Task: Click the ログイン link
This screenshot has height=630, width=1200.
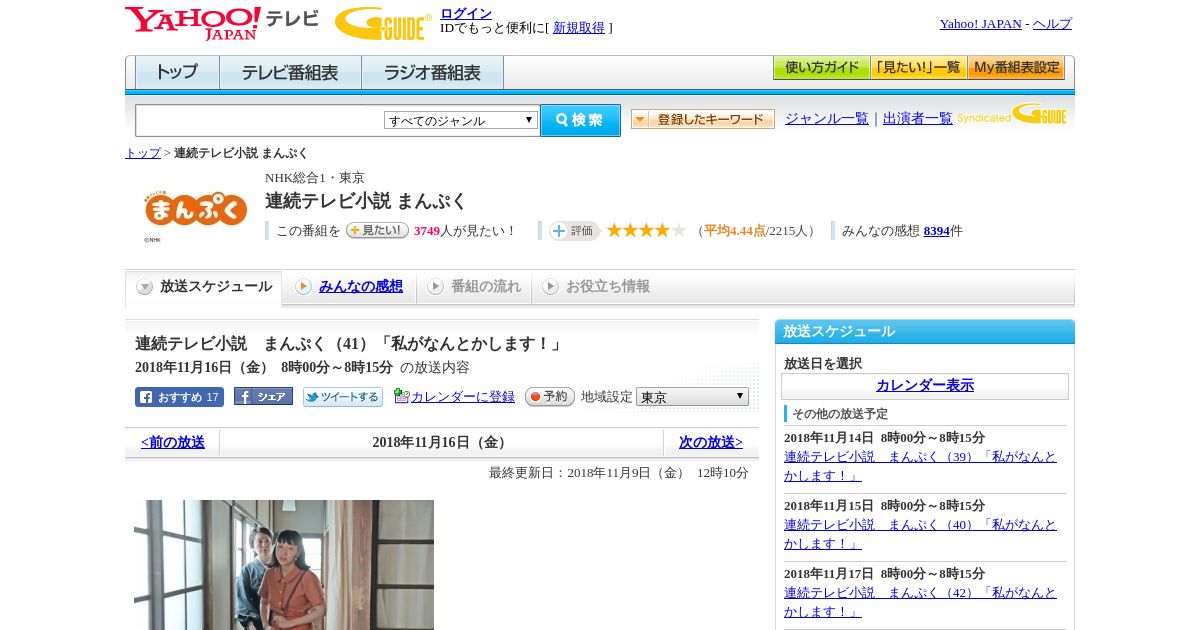Action: pyautogui.click(x=466, y=13)
